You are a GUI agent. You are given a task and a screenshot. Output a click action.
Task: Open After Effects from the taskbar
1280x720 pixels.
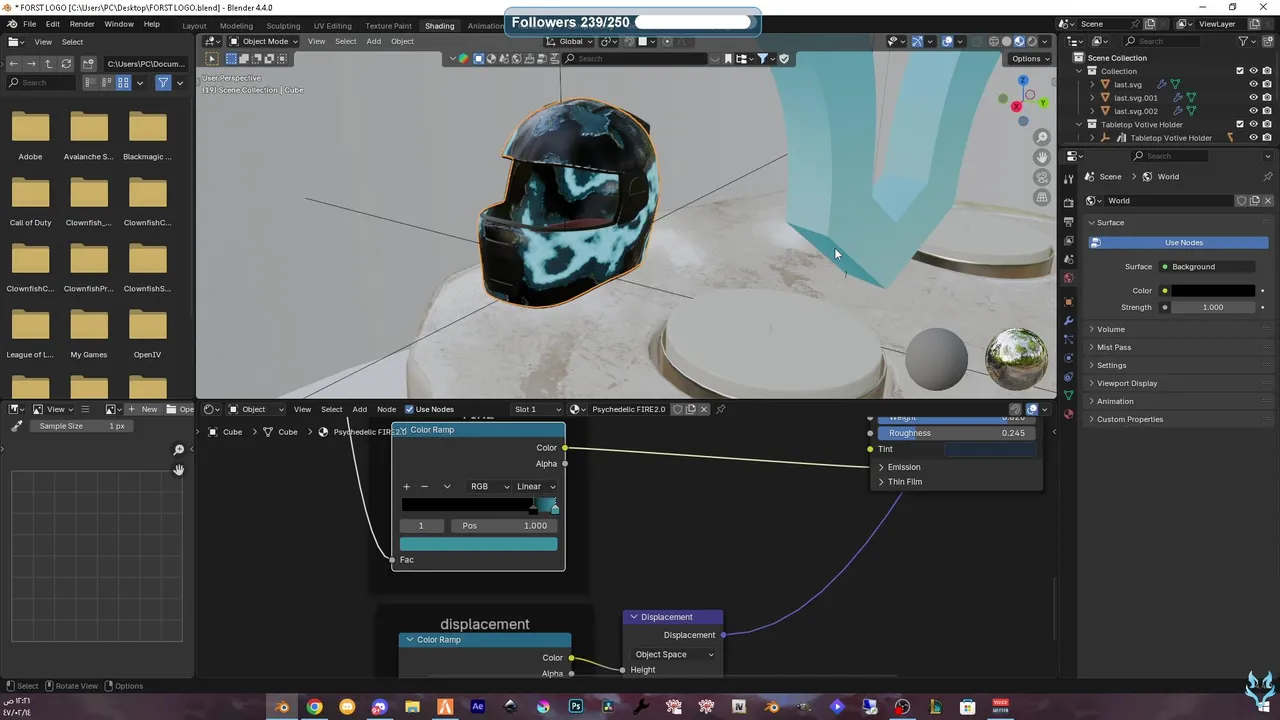[478, 707]
